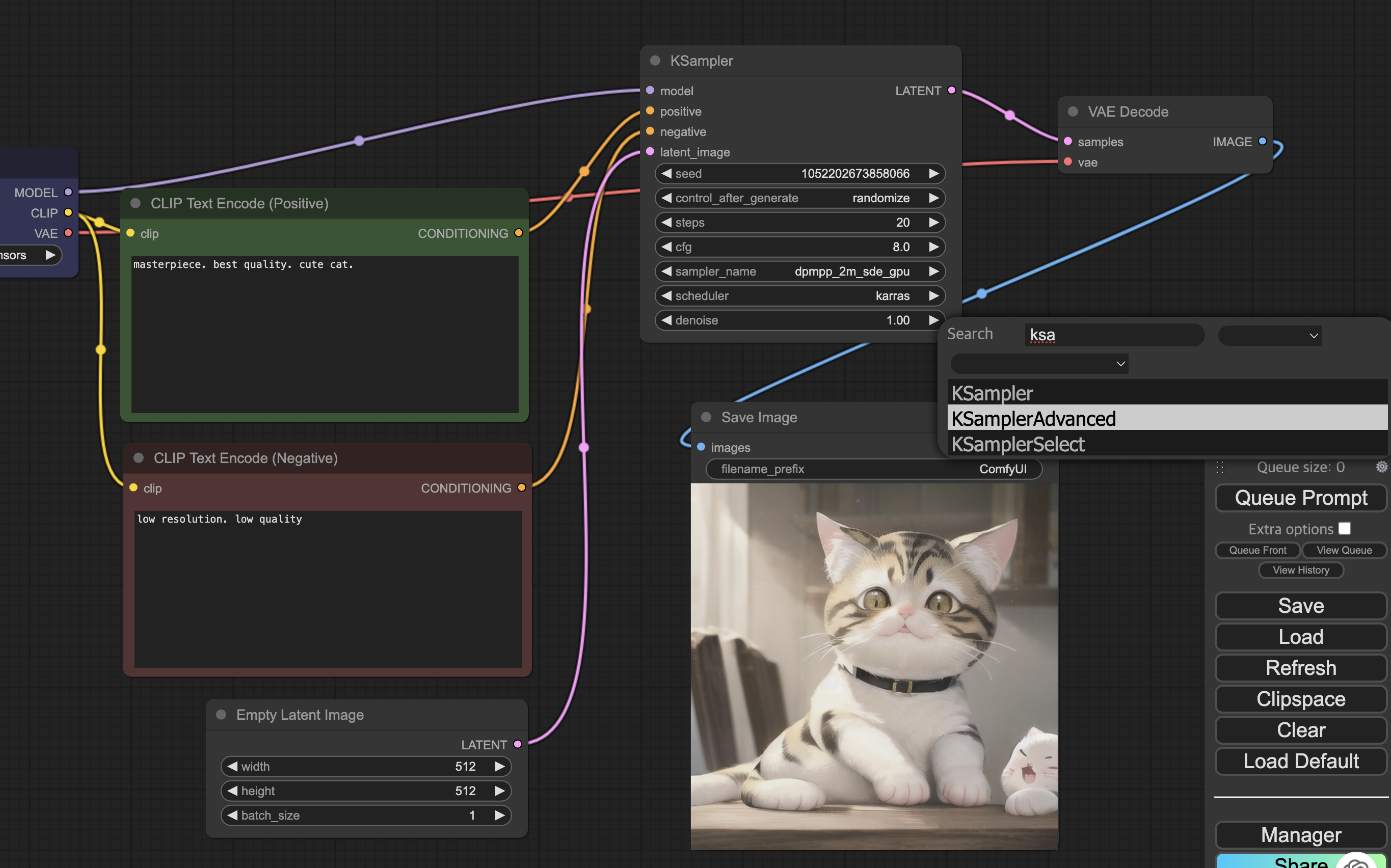Open the queue settings gear icon
1391x868 pixels.
(x=1381, y=467)
